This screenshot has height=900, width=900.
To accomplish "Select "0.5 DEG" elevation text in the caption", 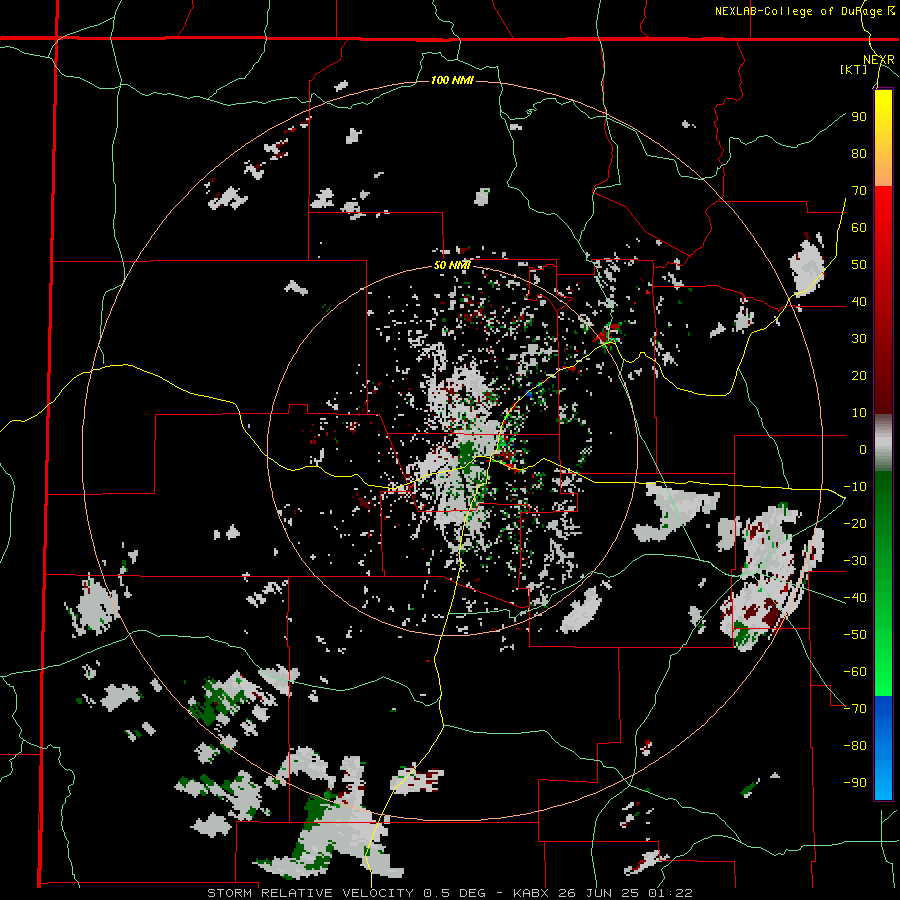I will [x=455, y=893].
